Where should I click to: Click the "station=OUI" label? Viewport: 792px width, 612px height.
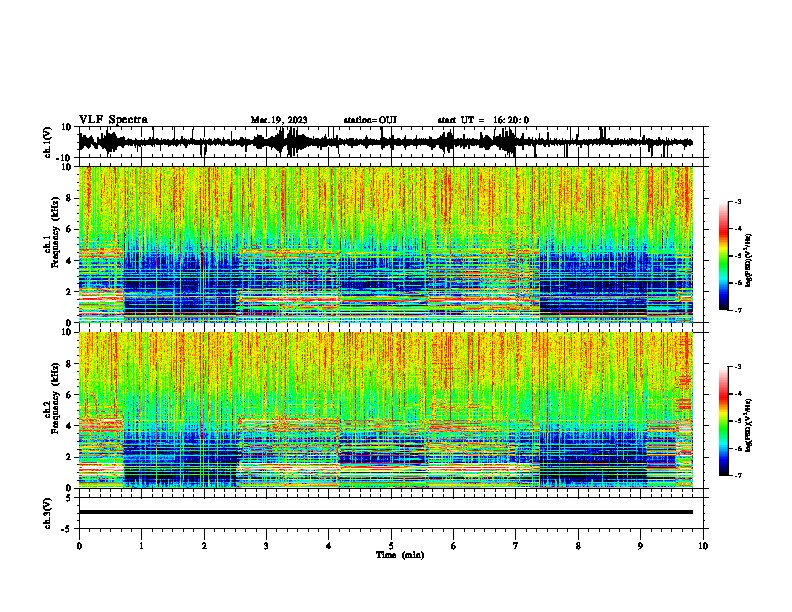point(370,120)
